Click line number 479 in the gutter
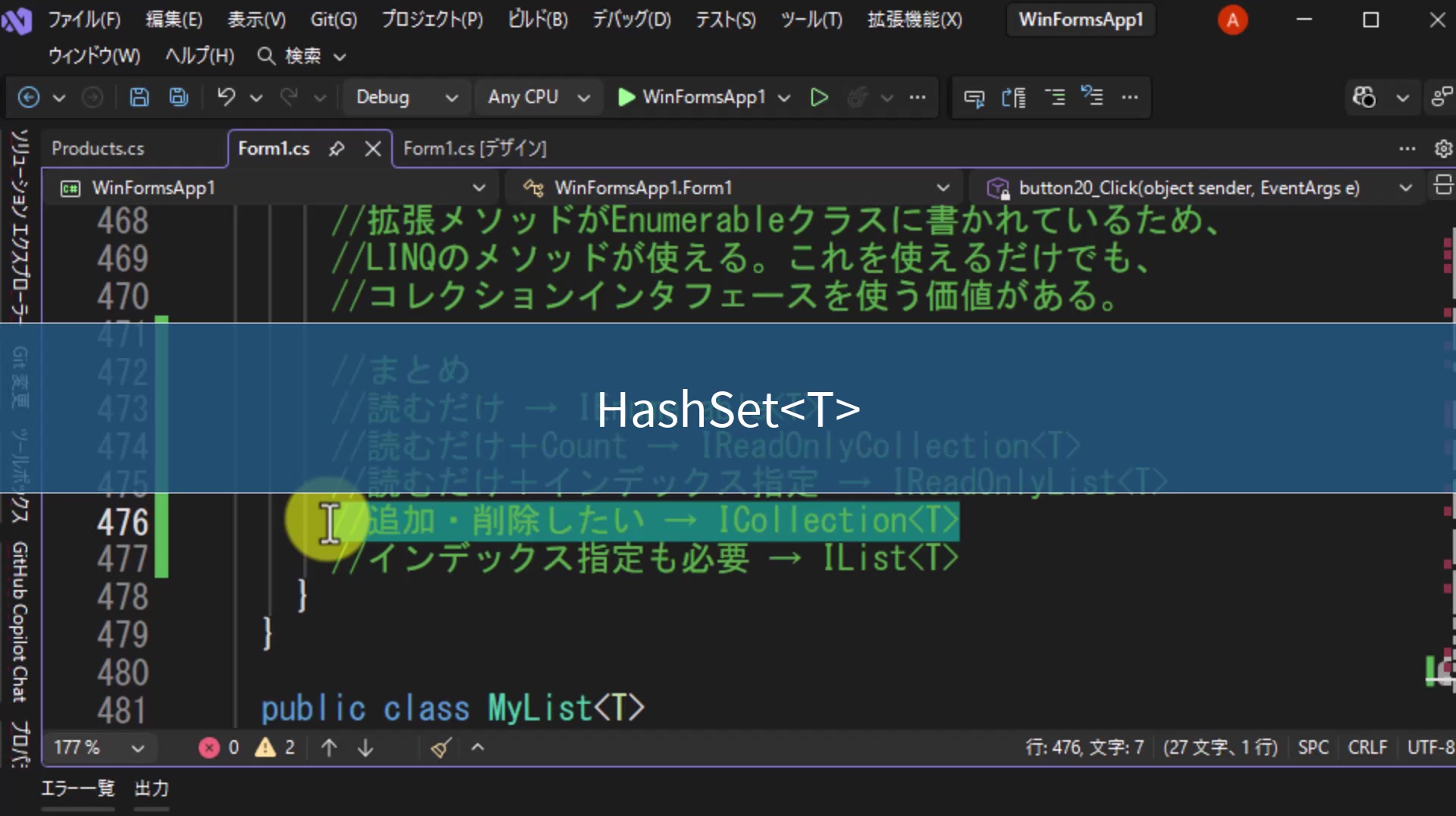 (x=122, y=635)
